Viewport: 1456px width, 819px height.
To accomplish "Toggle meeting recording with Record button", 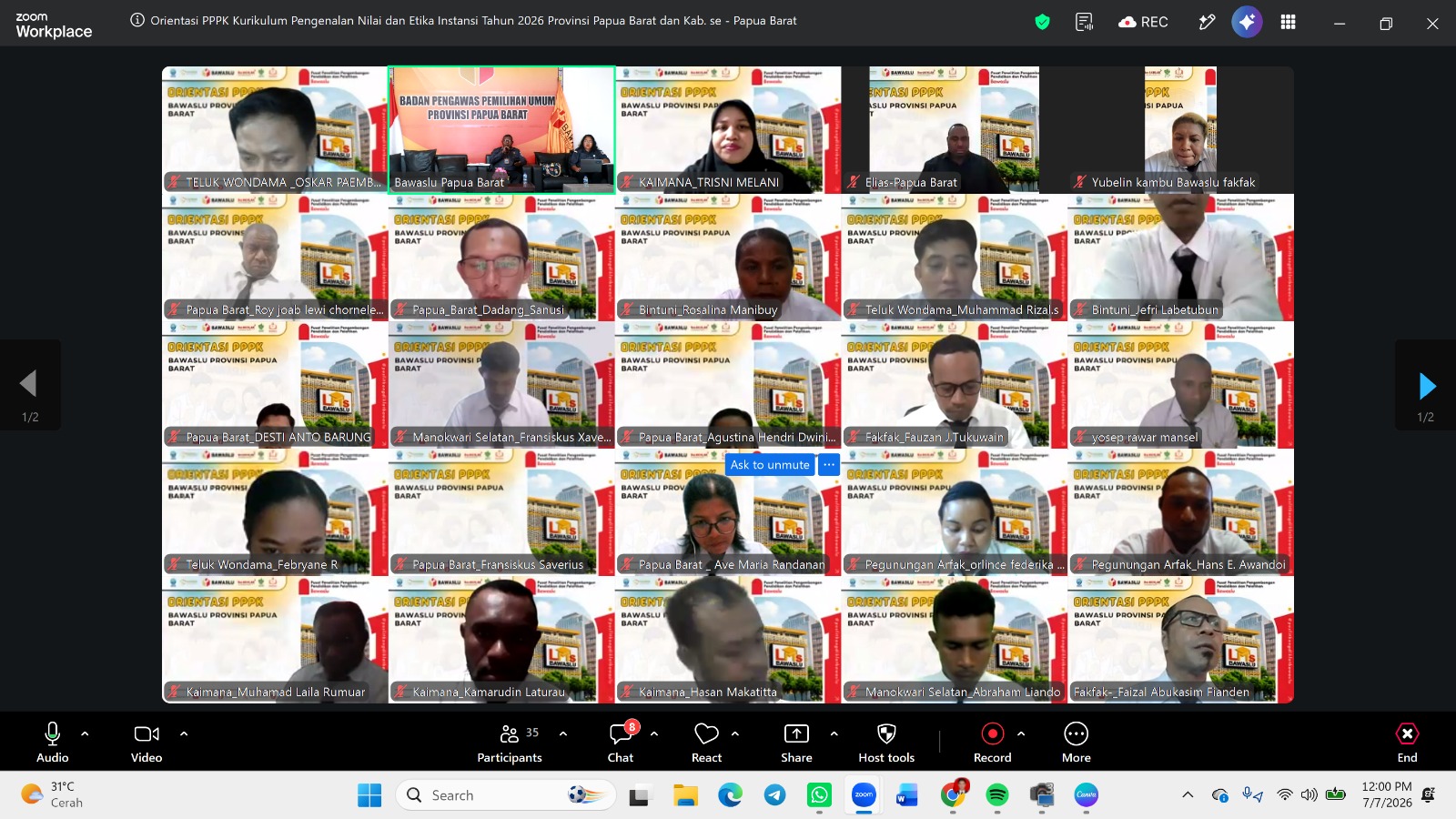I will point(992,743).
